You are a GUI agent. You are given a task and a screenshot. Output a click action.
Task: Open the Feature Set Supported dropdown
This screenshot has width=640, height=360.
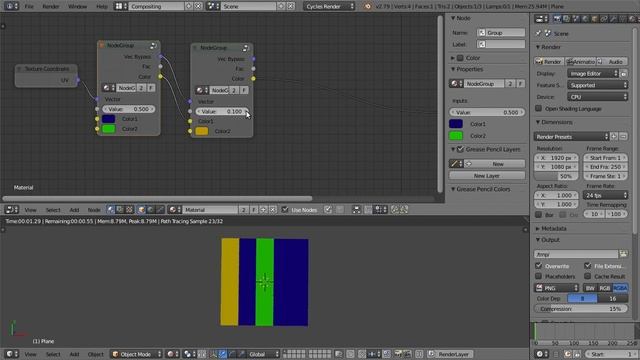pos(598,85)
